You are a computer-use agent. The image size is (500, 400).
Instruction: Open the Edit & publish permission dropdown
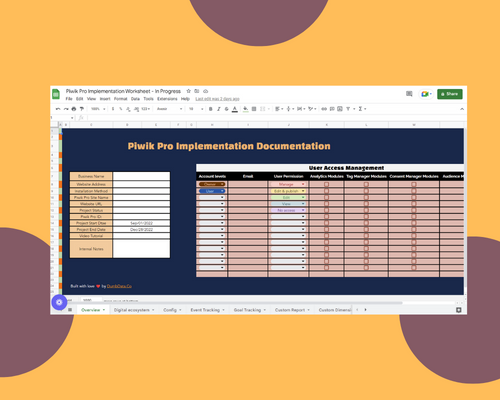coord(288,191)
